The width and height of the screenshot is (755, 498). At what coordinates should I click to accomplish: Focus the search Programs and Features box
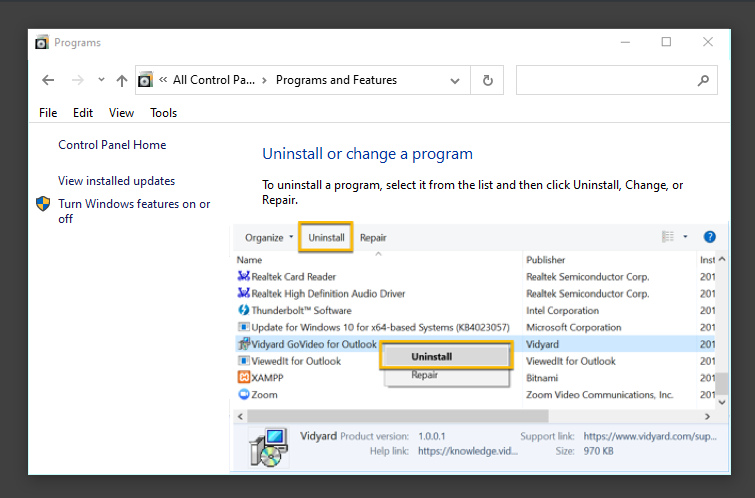616,80
